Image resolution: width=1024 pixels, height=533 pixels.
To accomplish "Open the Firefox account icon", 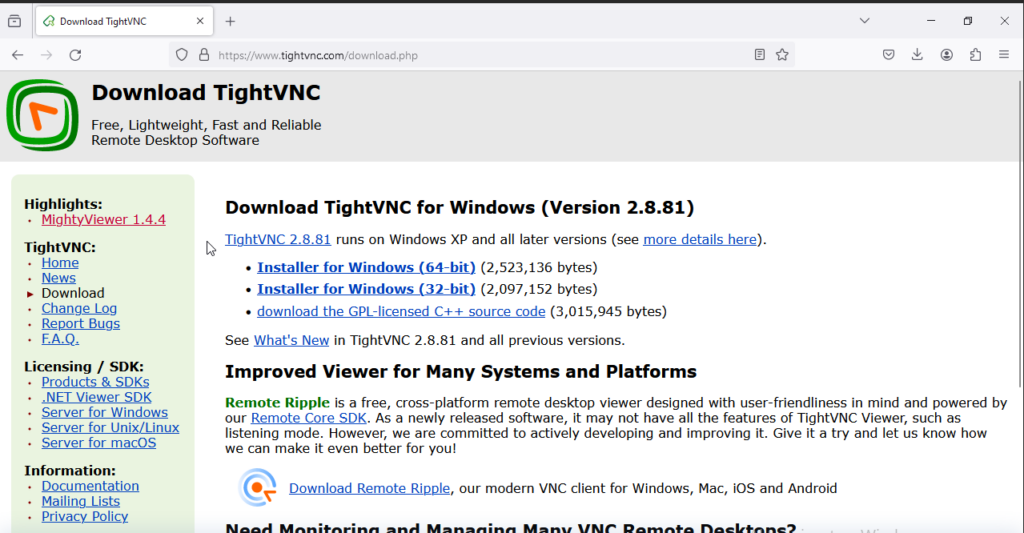I will pos(946,55).
